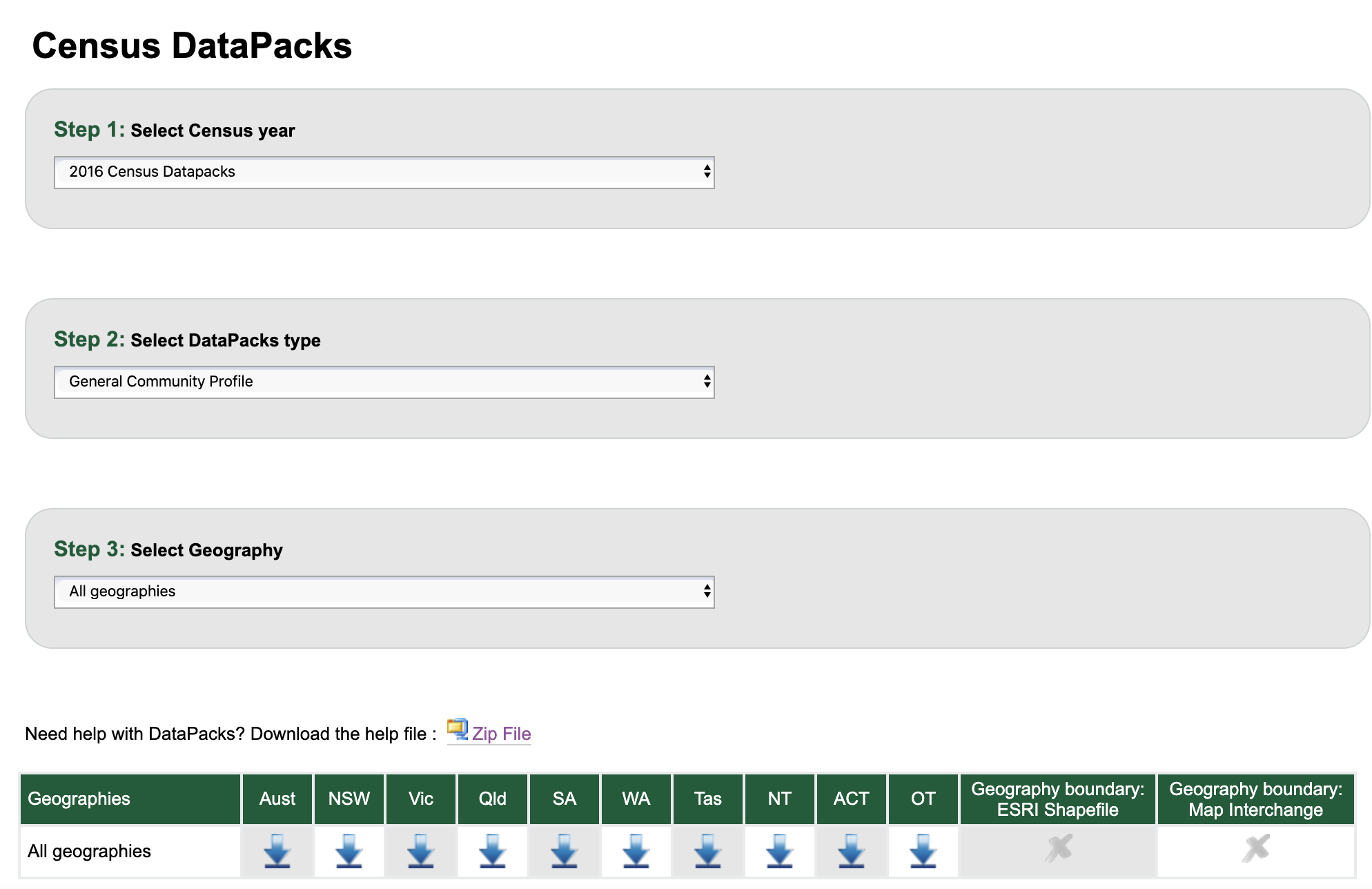Download the NT DataPack file
1372x889 pixels.
779,850
